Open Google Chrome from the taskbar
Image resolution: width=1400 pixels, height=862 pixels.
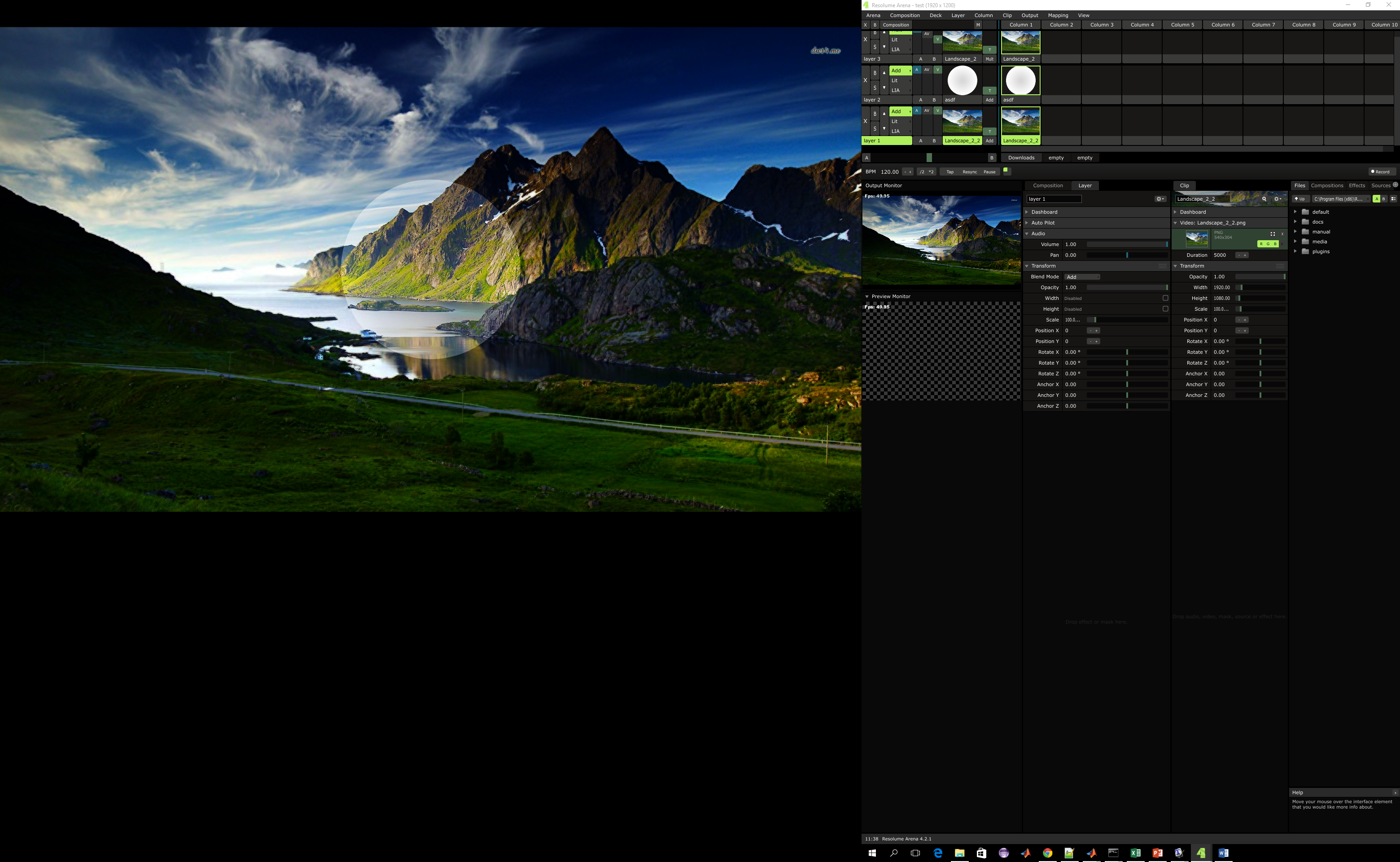click(1047, 853)
